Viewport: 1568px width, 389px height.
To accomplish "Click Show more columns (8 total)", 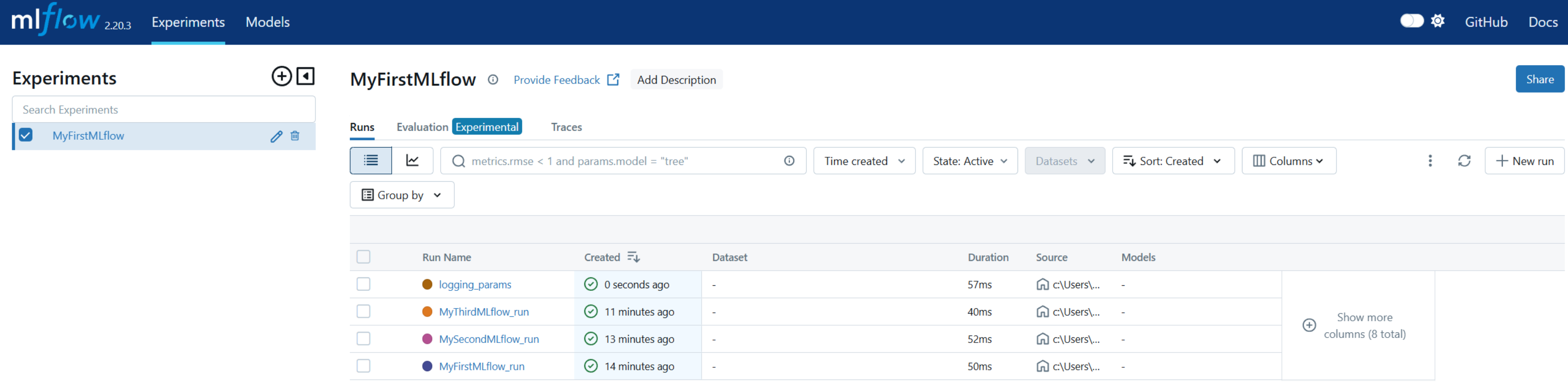I will pos(1365,326).
